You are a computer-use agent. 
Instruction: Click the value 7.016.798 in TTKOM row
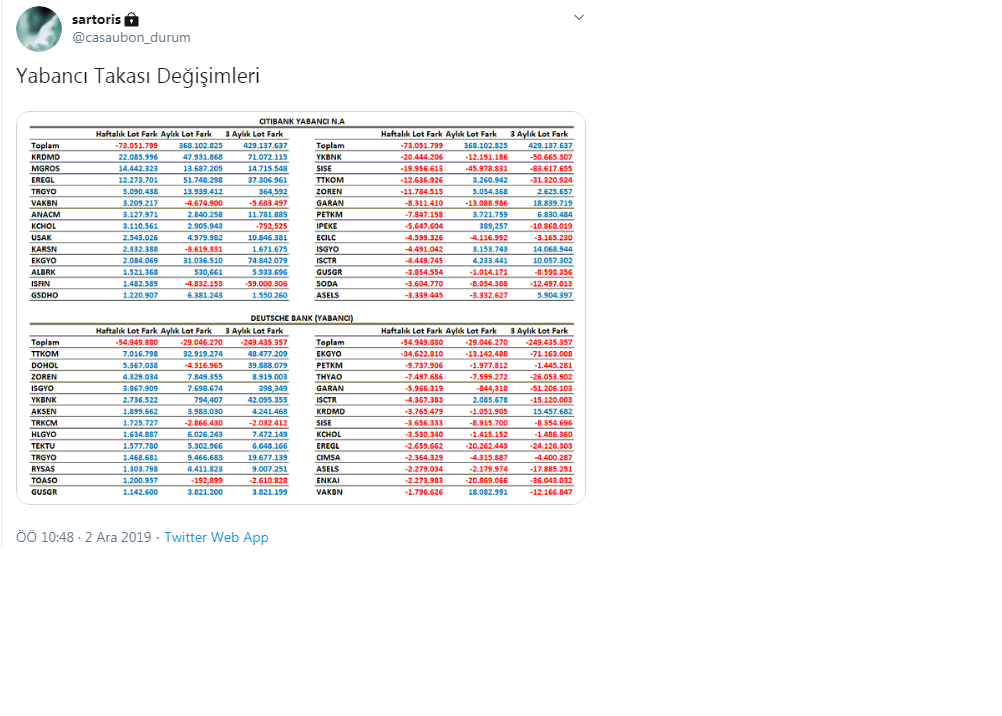140,354
